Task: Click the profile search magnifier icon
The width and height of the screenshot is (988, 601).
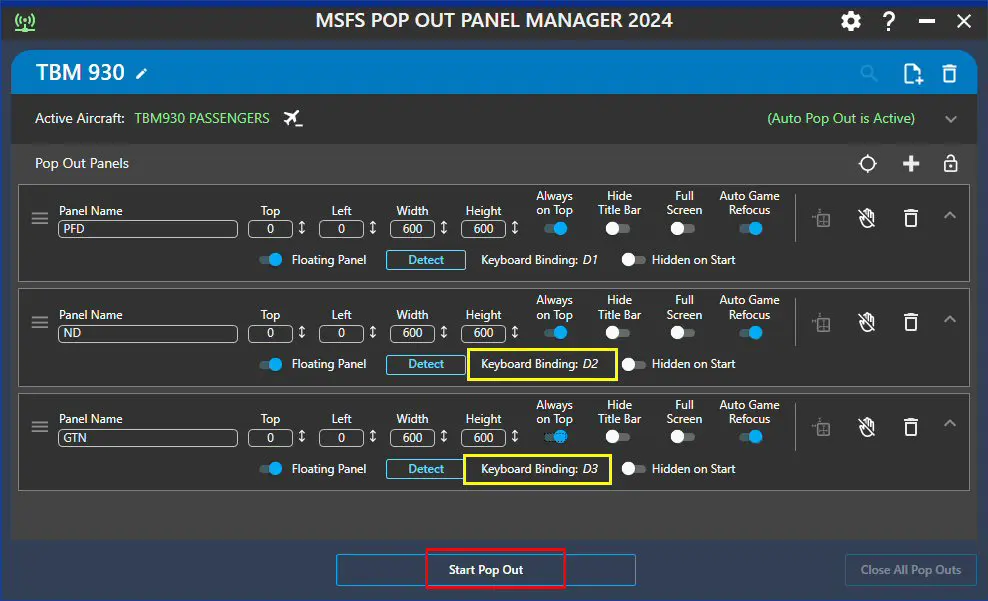Action: click(x=869, y=73)
